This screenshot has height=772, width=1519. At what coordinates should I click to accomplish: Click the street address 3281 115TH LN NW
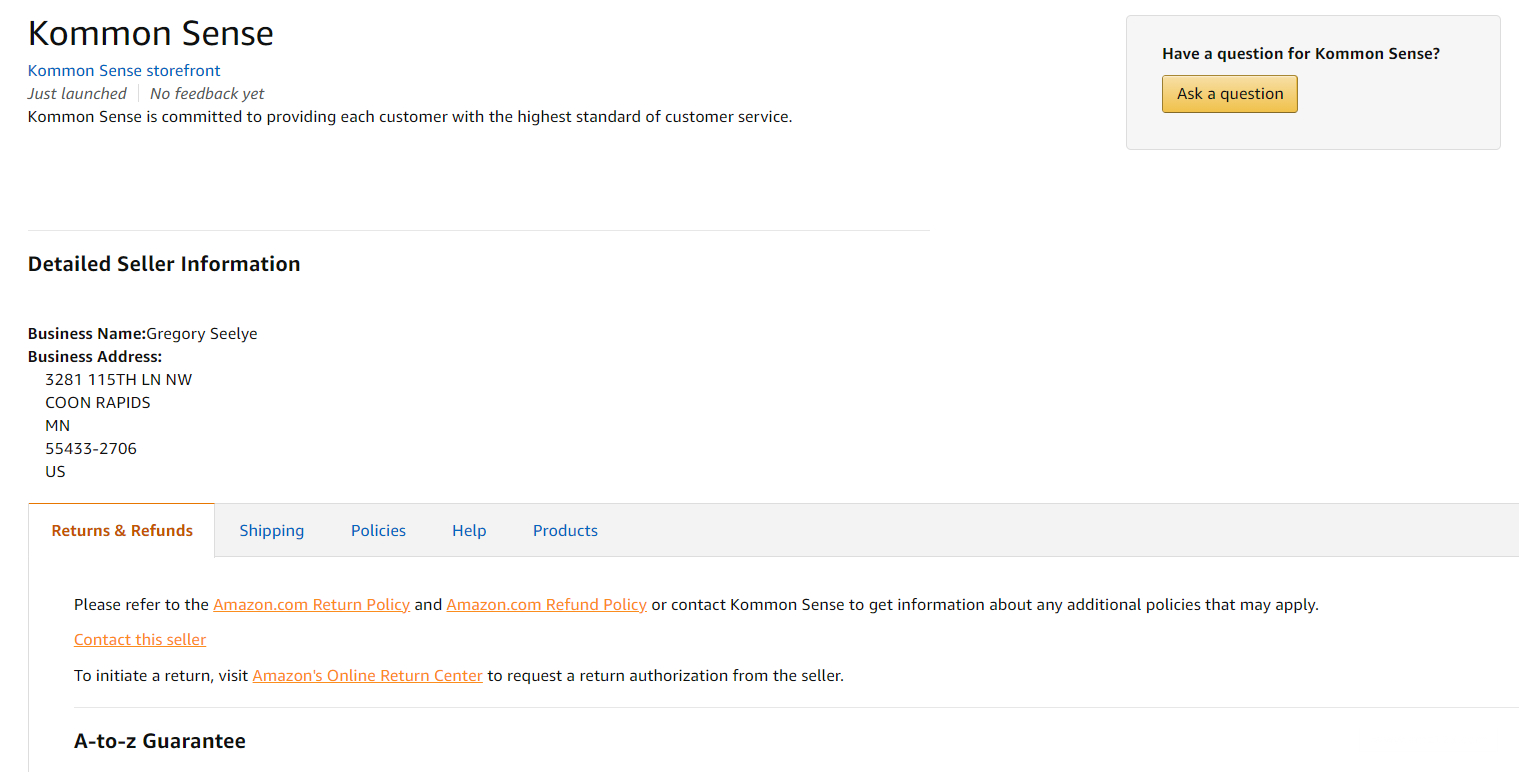[118, 380]
